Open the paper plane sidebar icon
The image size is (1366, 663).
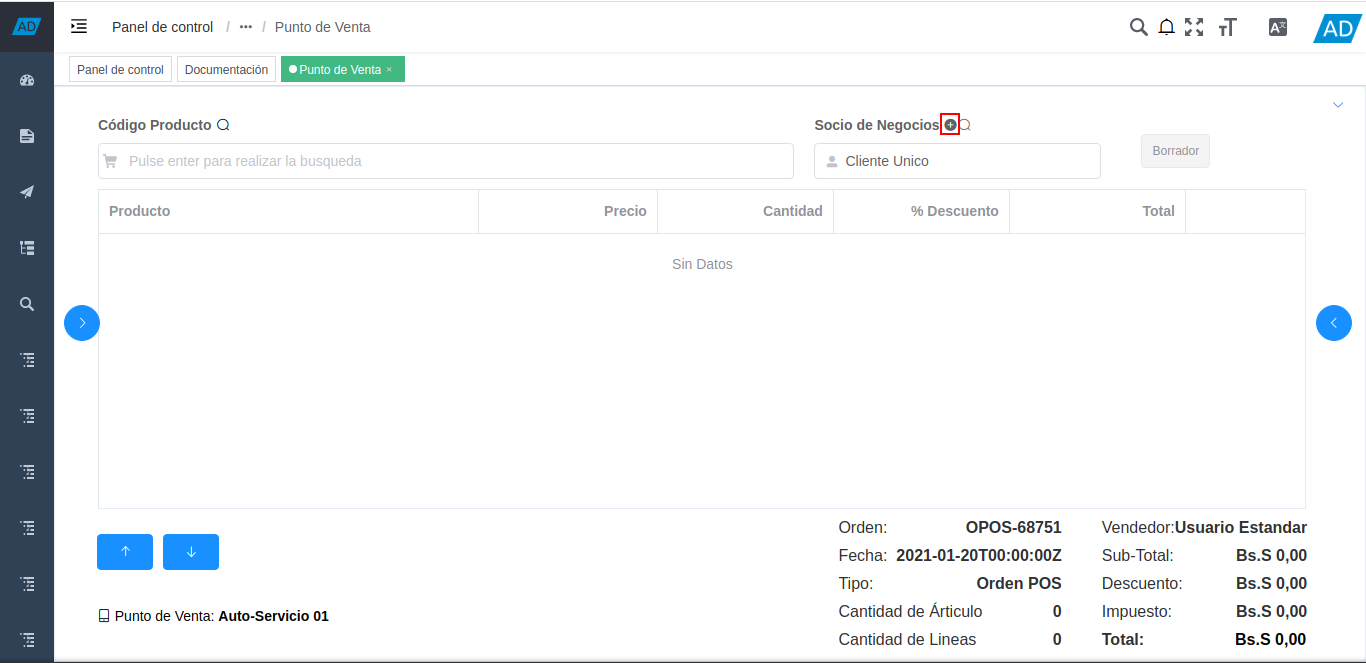[x=27, y=192]
